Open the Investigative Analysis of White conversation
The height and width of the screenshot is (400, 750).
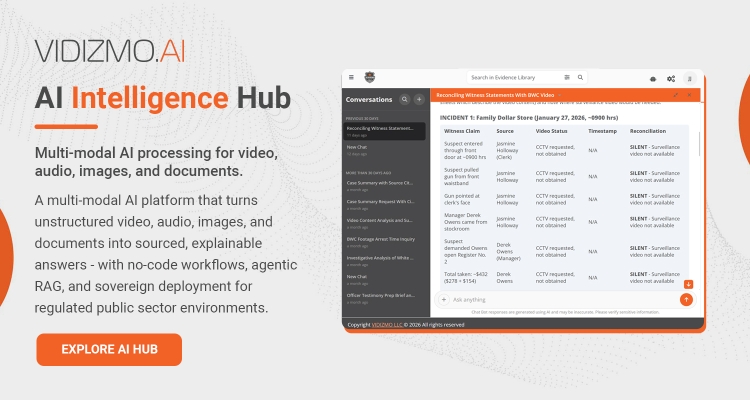384,260
